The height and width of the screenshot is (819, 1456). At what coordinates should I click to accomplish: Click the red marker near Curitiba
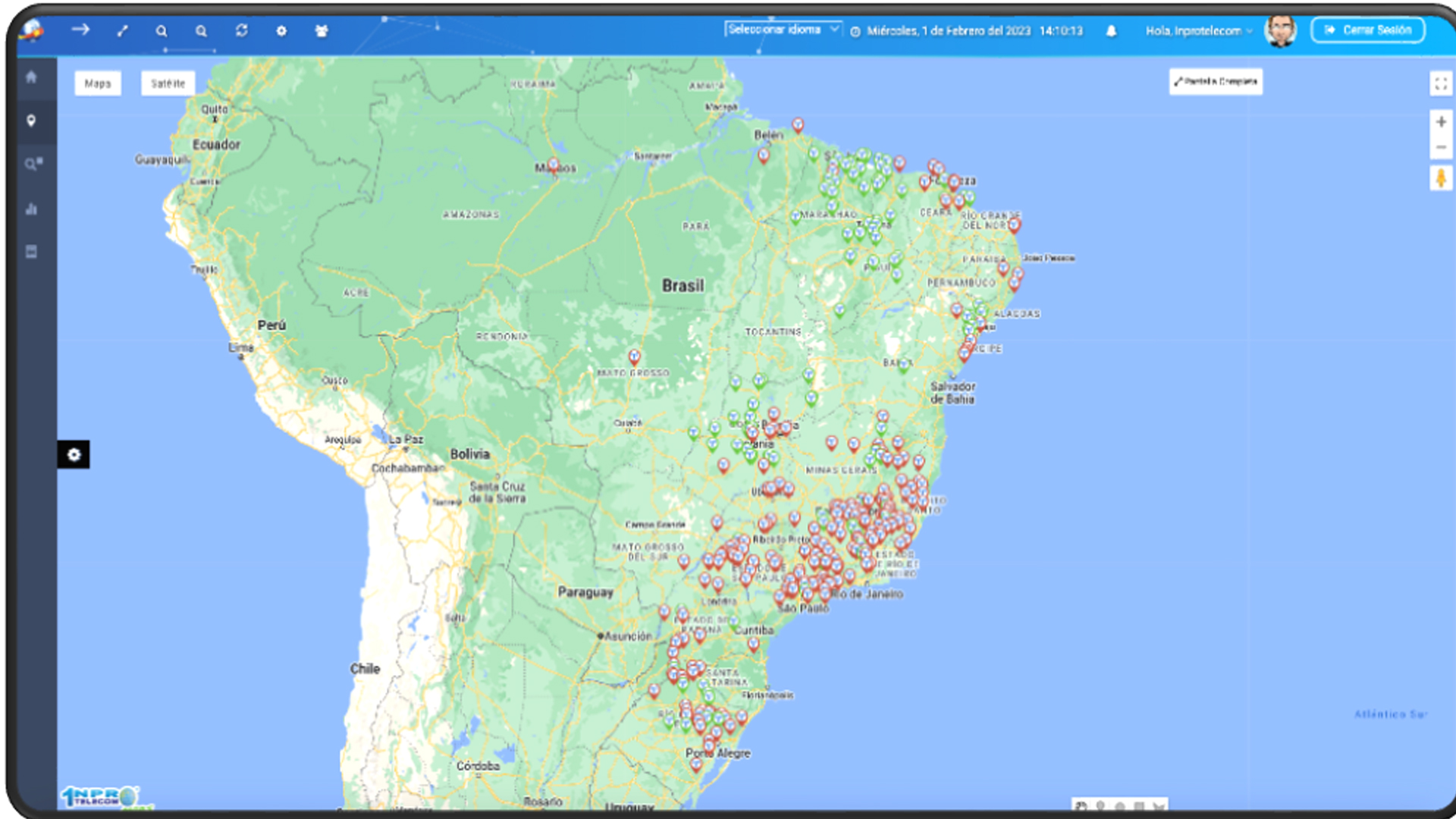[x=753, y=645]
